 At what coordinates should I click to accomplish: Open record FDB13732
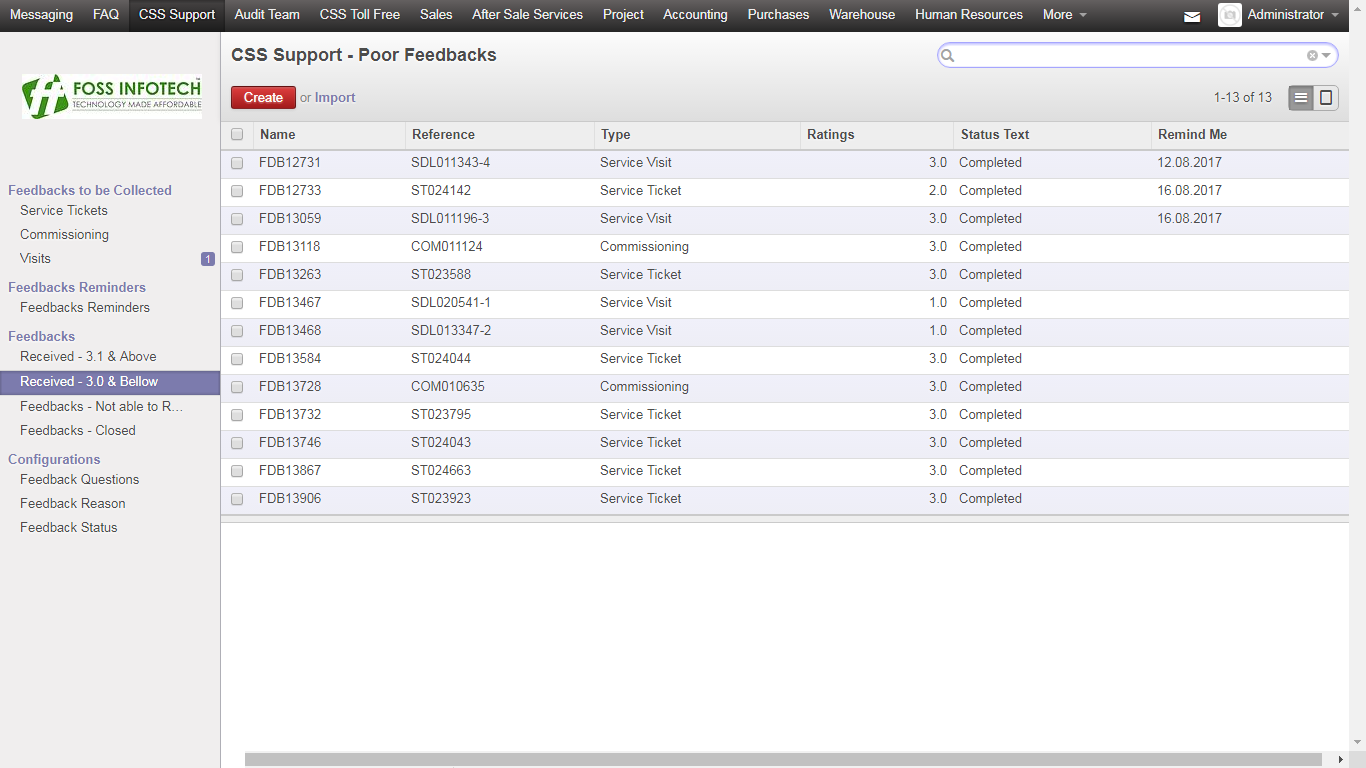pos(290,415)
